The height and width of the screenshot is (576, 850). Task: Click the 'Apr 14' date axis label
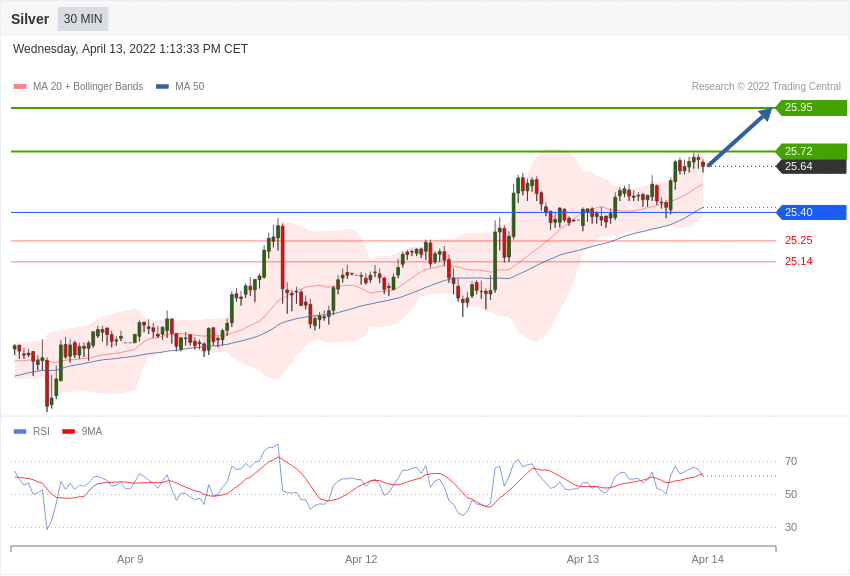(707, 559)
